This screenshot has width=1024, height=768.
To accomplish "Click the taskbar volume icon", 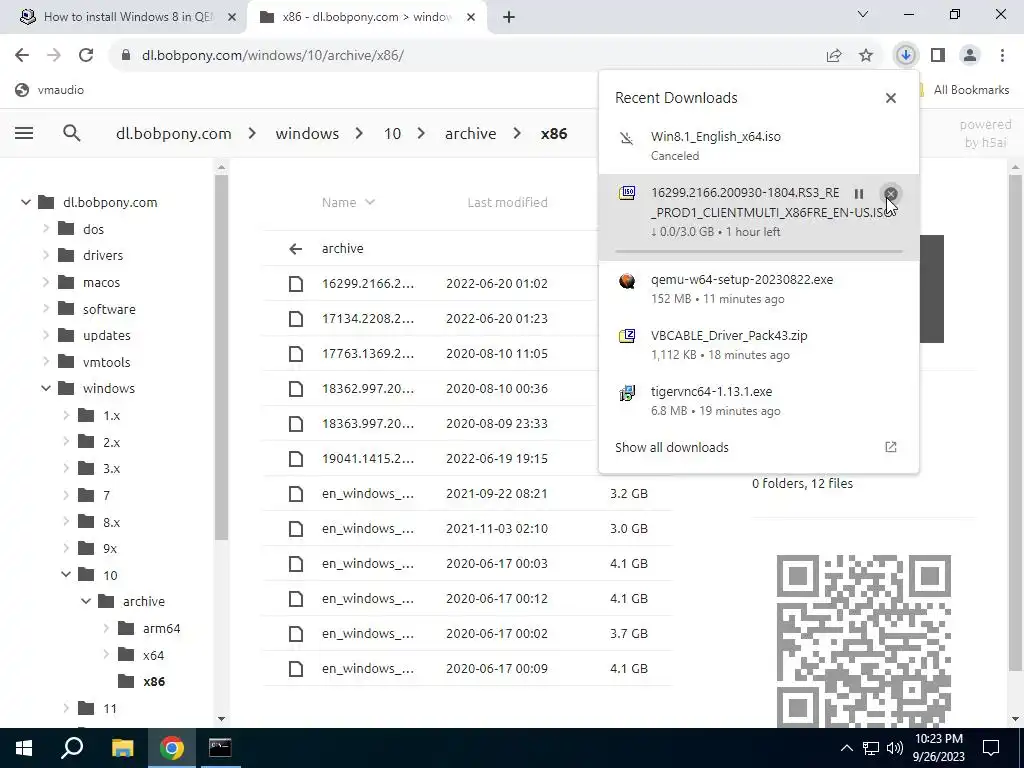I will pos(895,748).
